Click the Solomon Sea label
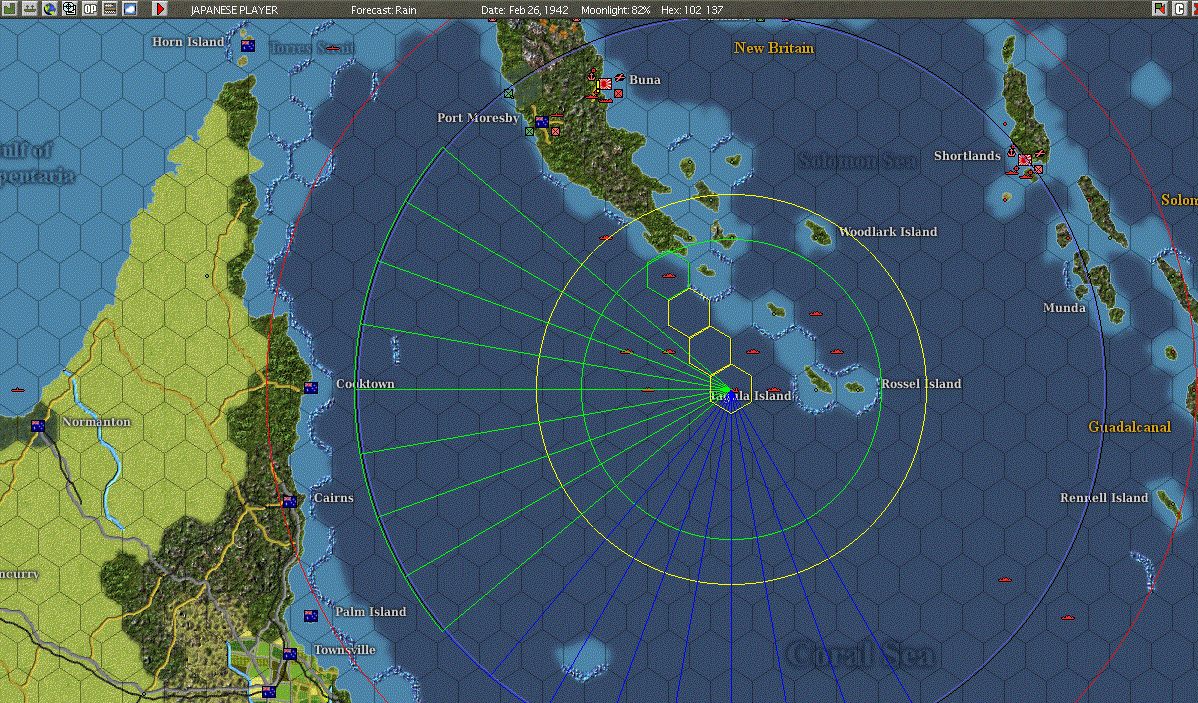 click(857, 161)
